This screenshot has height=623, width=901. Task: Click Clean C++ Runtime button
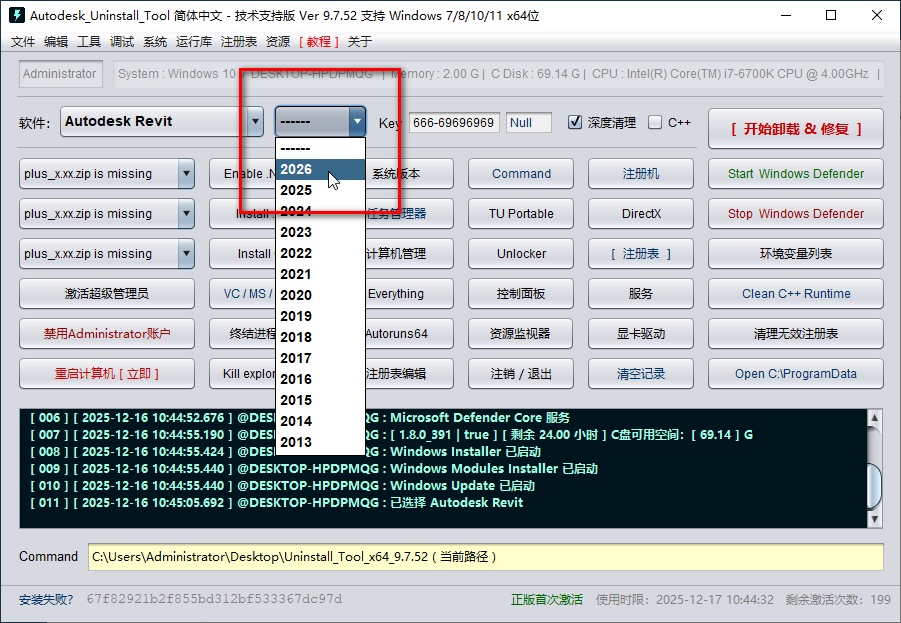coord(795,294)
